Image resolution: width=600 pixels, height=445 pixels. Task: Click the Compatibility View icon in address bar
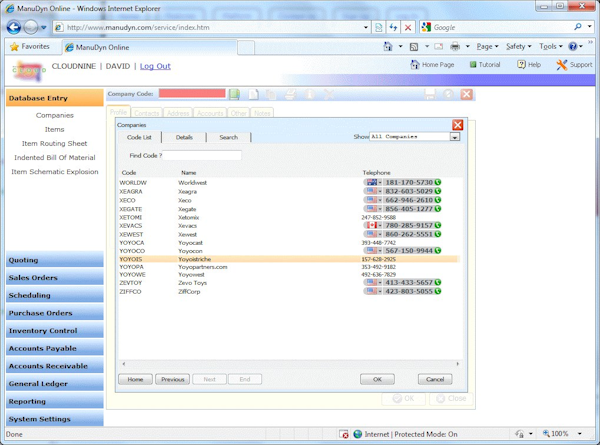click(378, 28)
